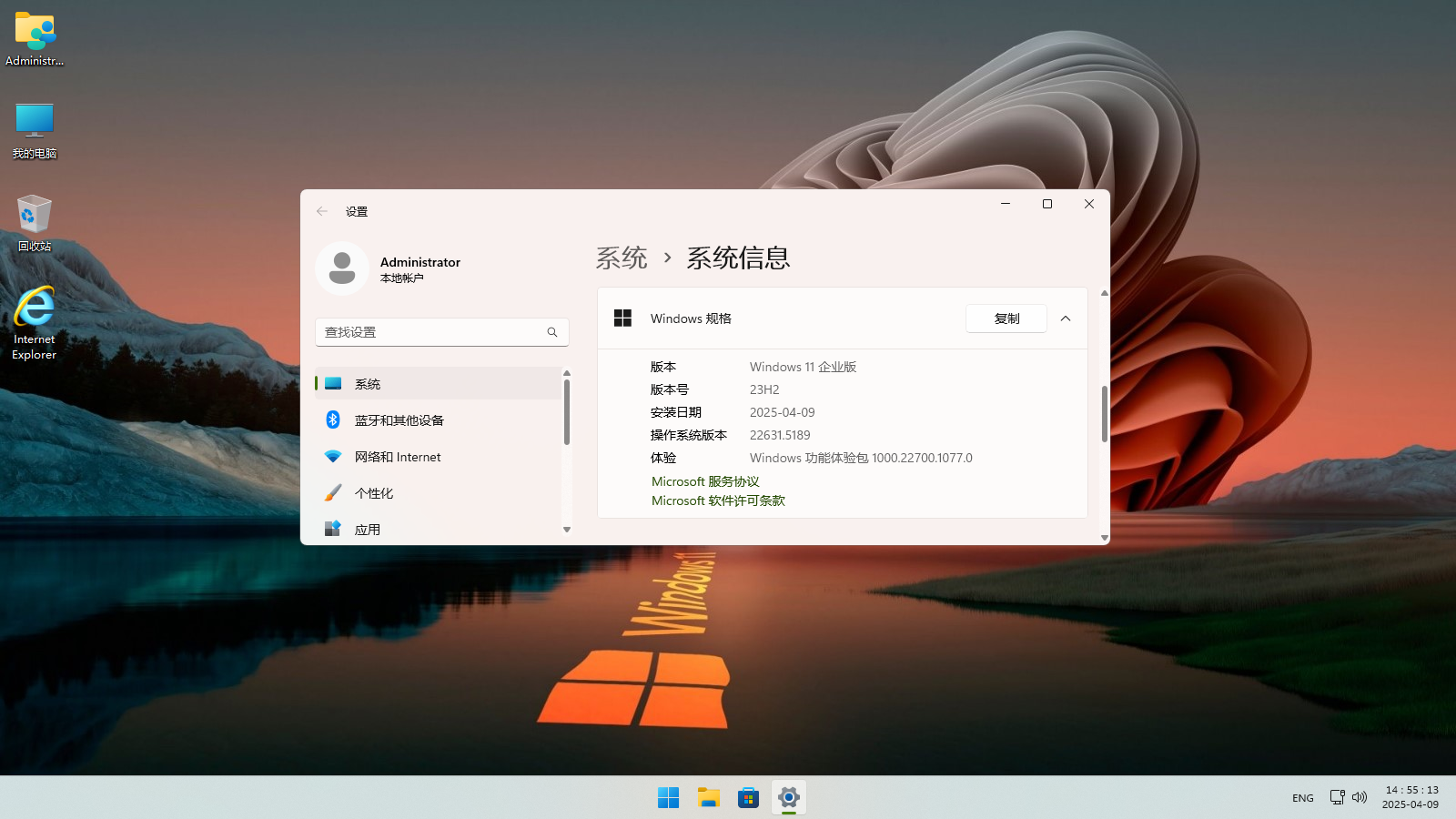Click the back arrow in Settings
Screen dimensions: 1456x819
[x=322, y=211]
